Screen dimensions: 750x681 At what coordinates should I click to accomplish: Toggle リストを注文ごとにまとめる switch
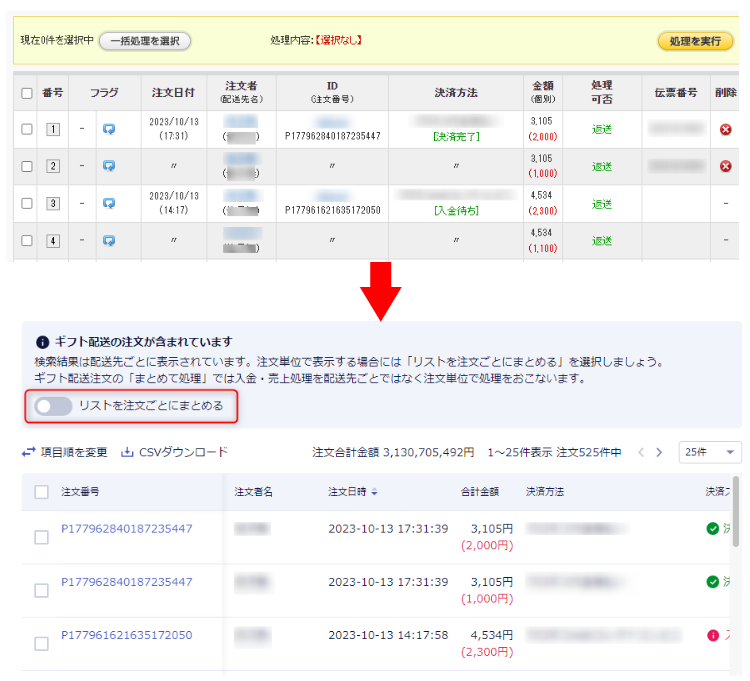coord(53,406)
